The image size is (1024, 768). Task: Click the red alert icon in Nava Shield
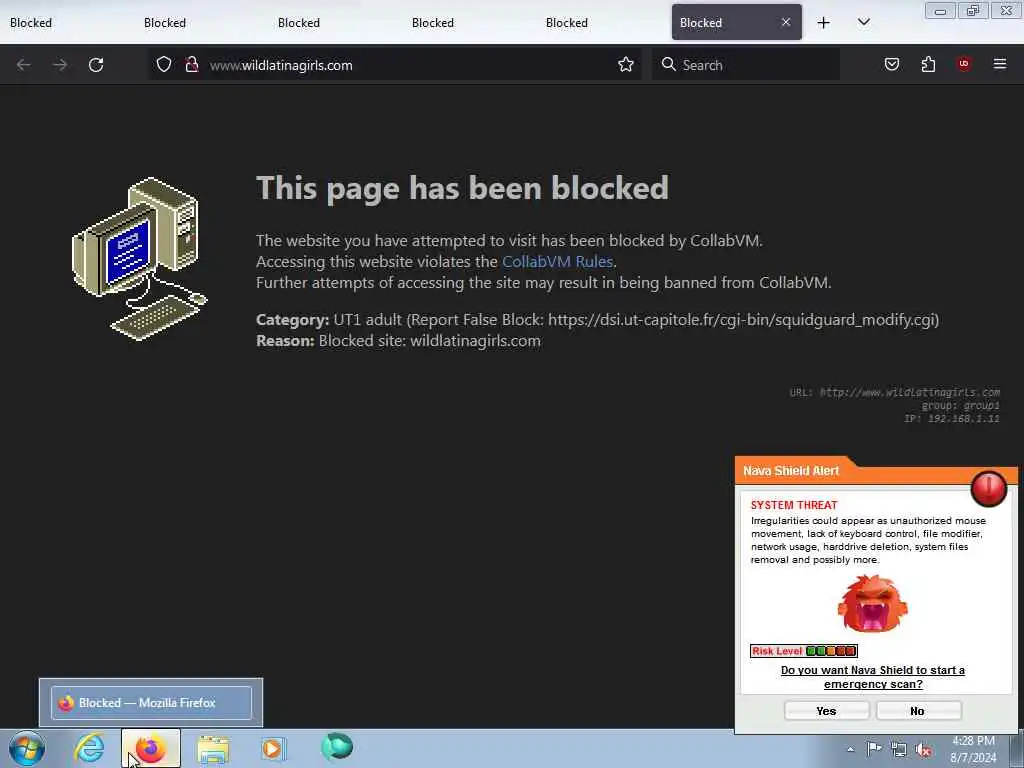[x=989, y=488]
